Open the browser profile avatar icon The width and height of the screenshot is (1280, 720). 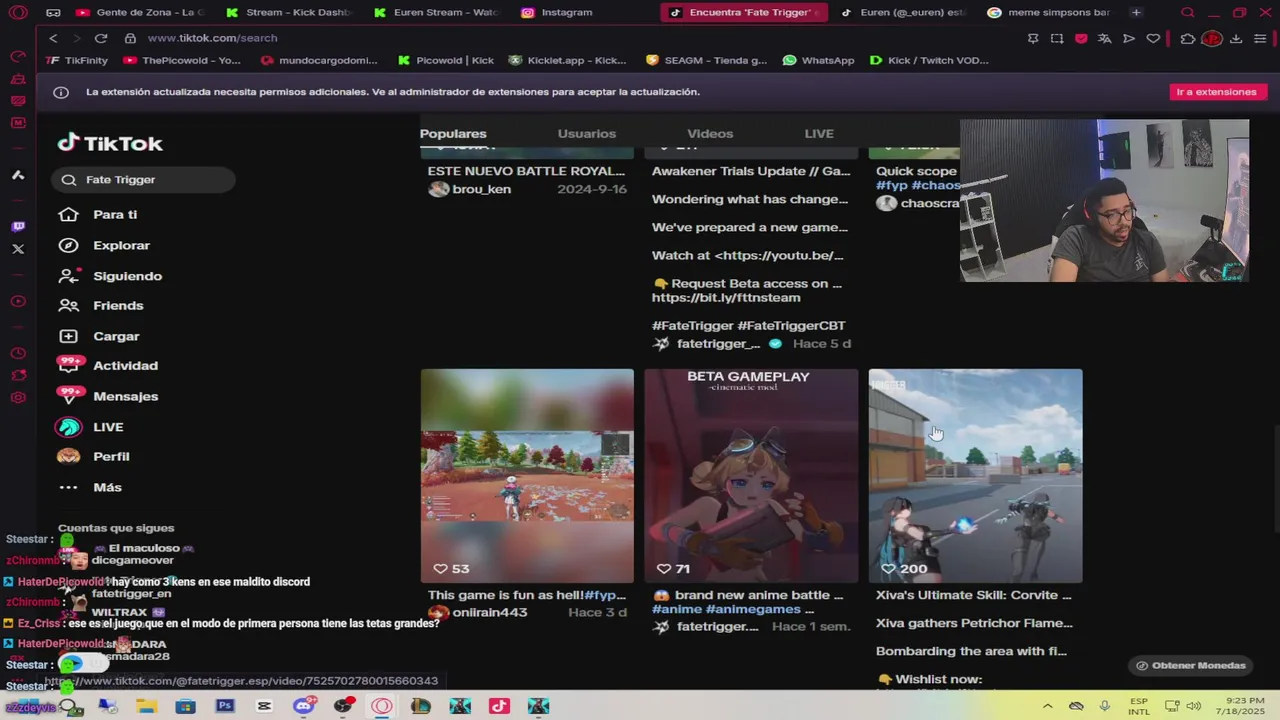click(1212, 38)
